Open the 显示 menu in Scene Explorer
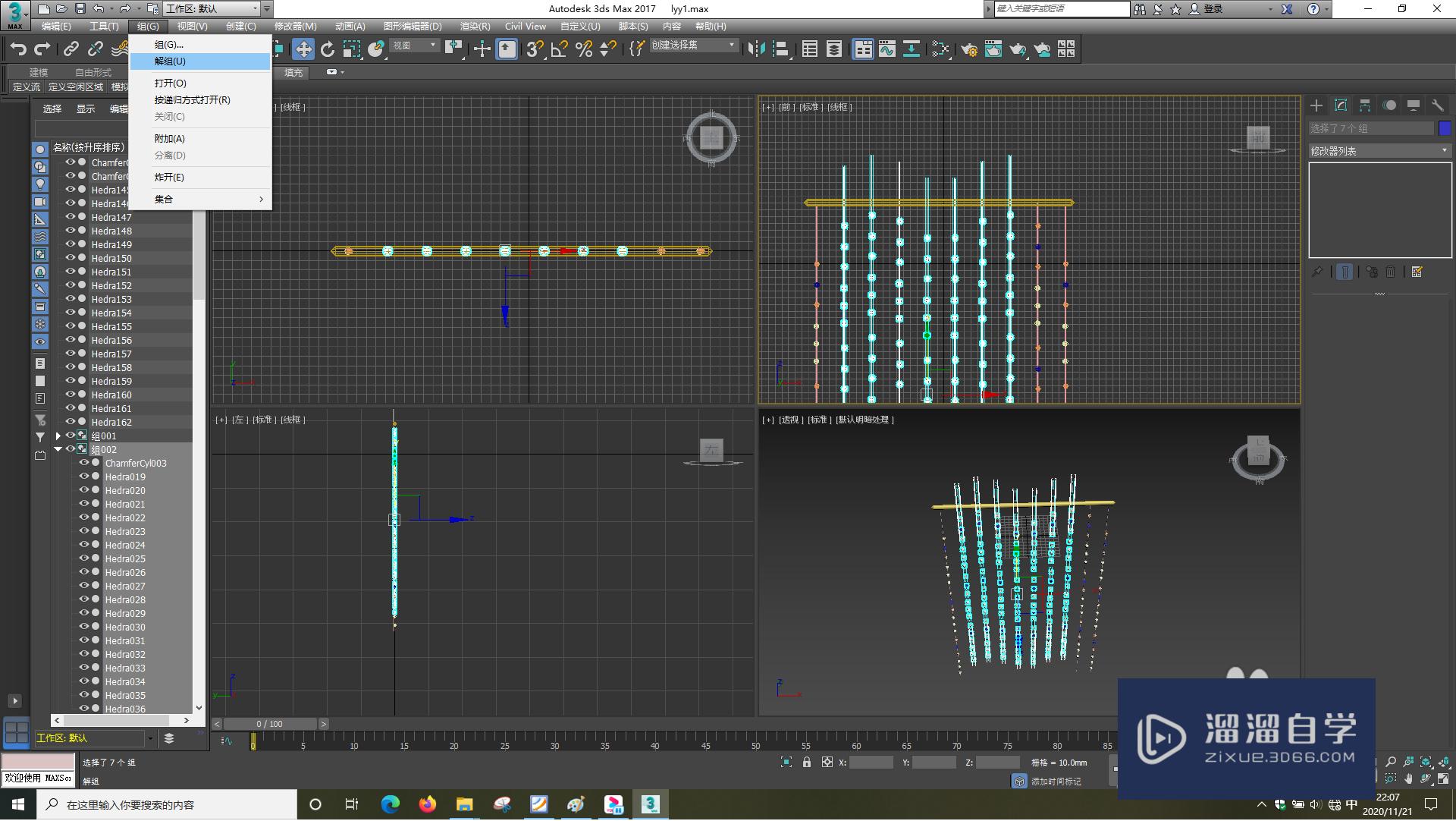Viewport: 1456px width, 821px height. tap(86, 109)
